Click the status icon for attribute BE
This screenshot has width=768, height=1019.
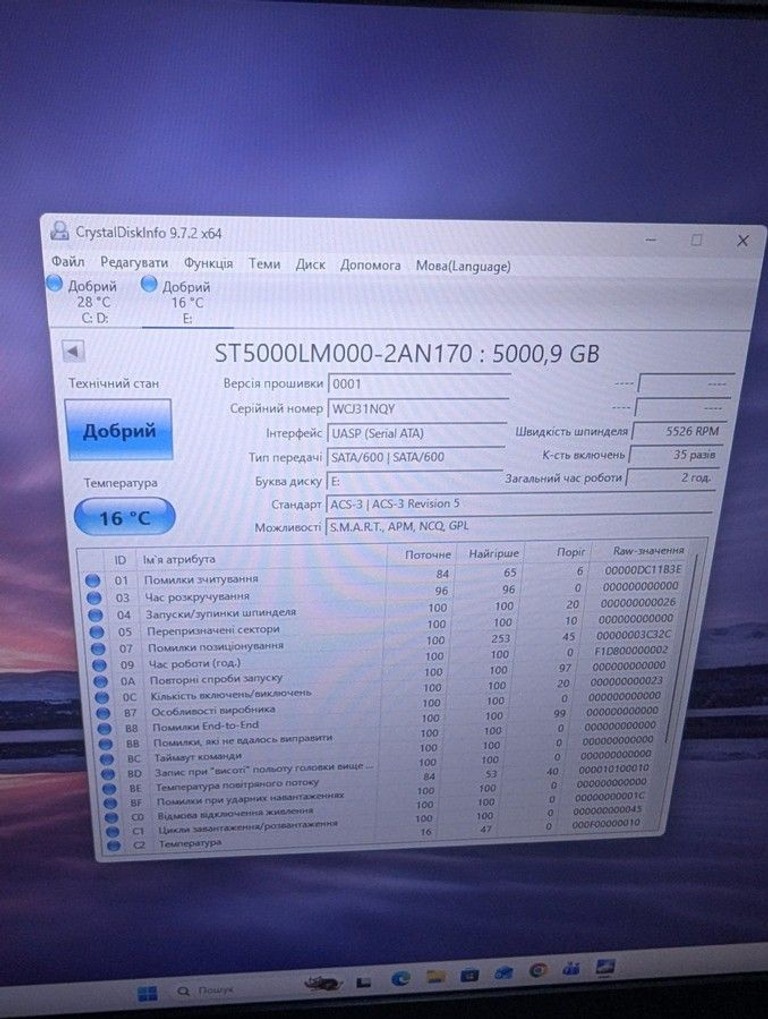[110, 788]
